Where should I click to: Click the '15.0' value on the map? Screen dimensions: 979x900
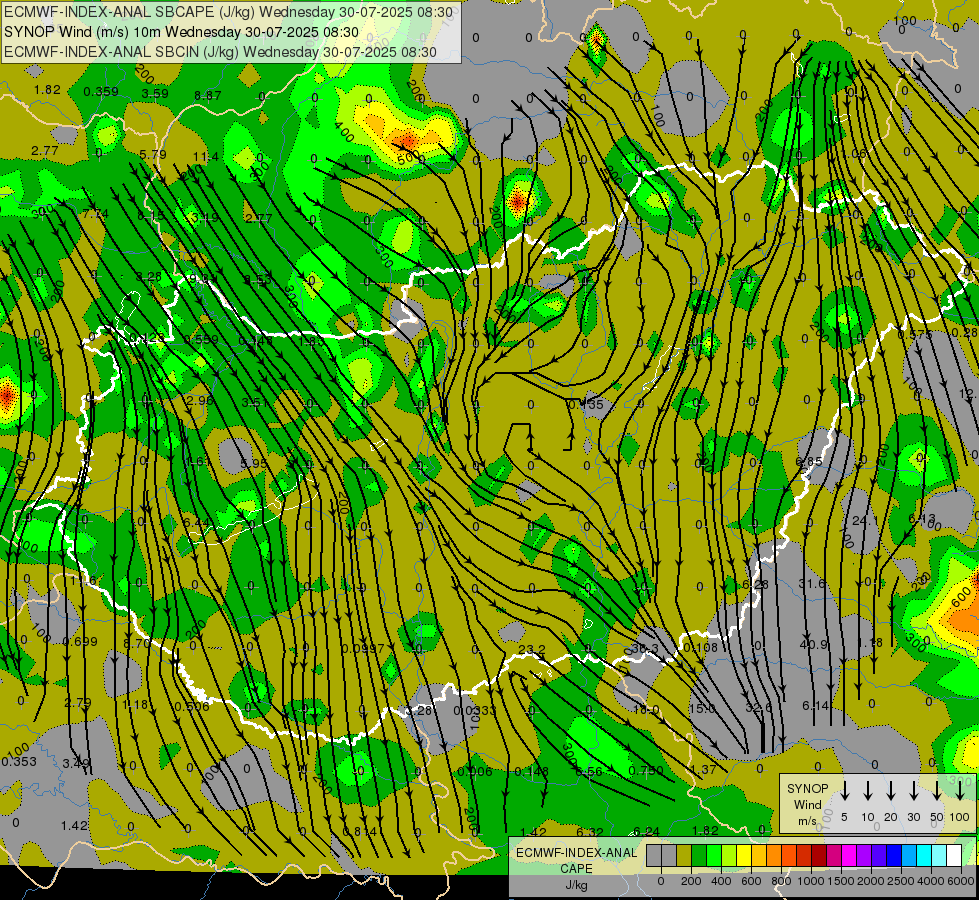pos(702,709)
